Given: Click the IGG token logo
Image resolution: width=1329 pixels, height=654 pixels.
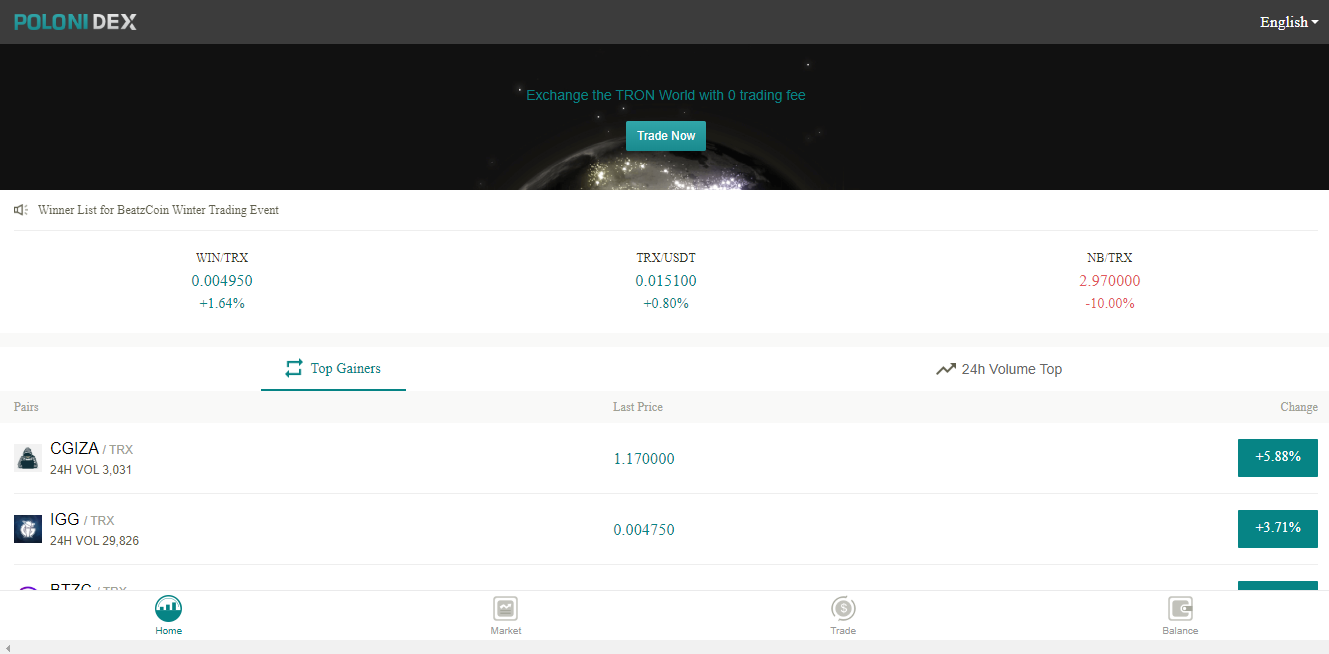Looking at the screenshot, I should pos(27,528).
